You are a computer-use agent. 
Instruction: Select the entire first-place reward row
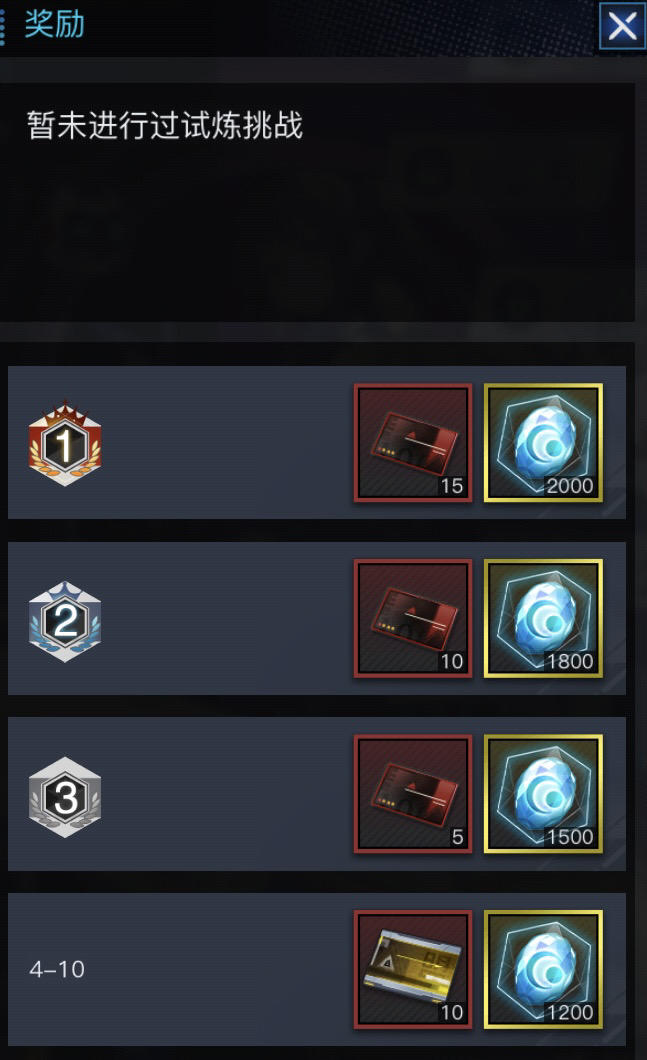[316, 443]
